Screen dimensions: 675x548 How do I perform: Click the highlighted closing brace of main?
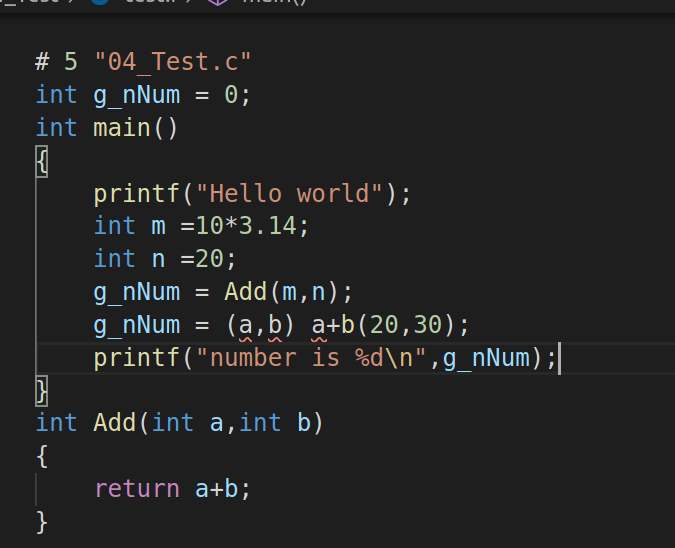coord(42,390)
